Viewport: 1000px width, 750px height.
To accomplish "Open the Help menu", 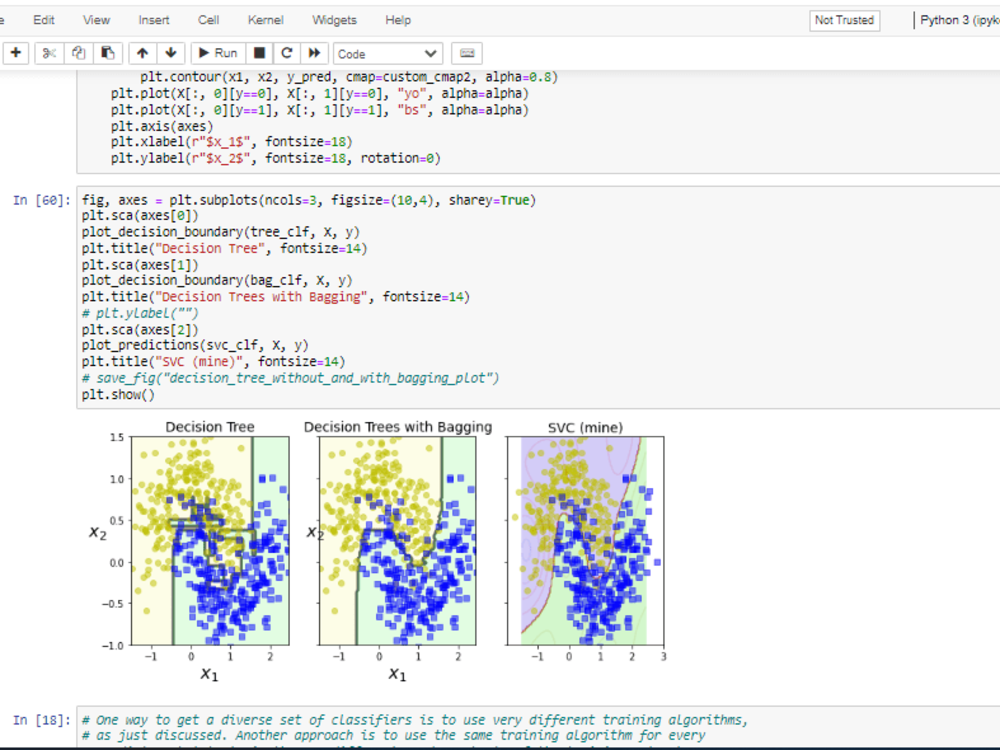I will coord(398,20).
